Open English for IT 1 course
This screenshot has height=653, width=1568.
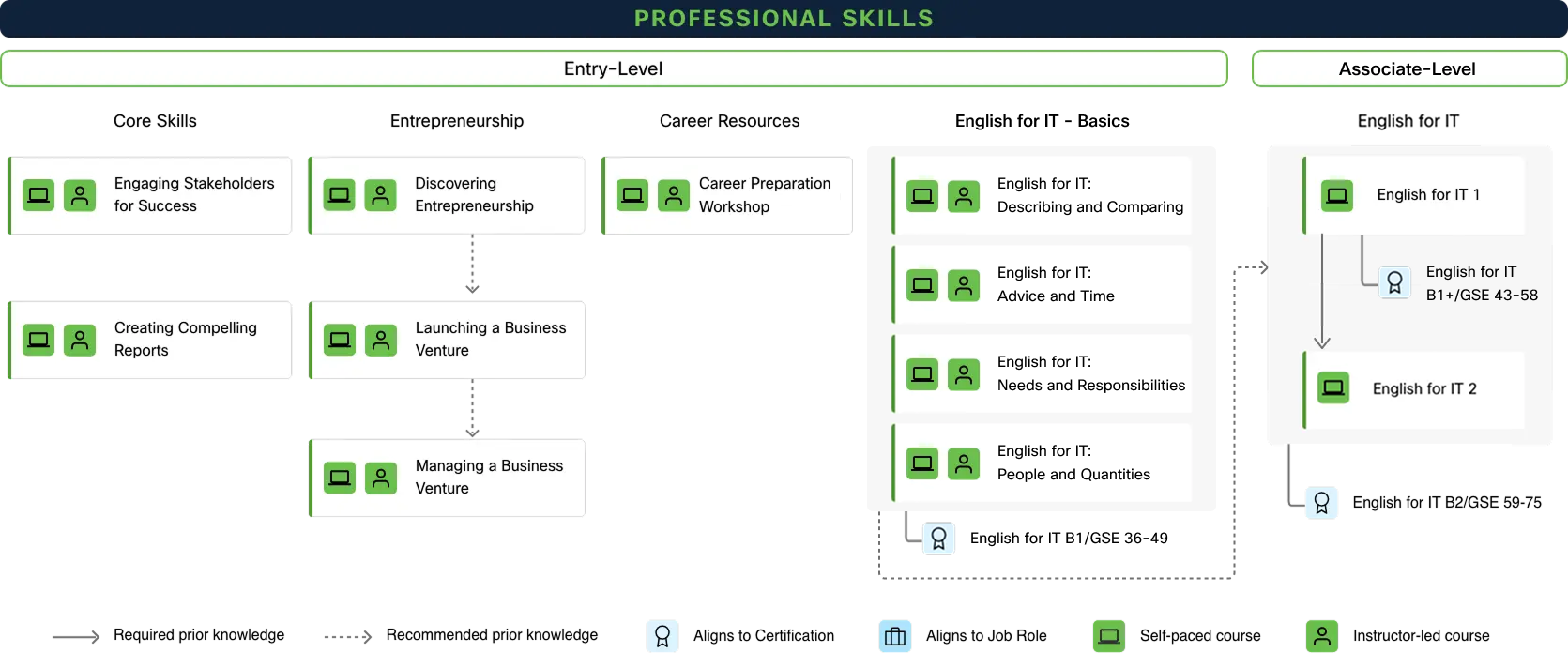pyautogui.click(x=1427, y=195)
